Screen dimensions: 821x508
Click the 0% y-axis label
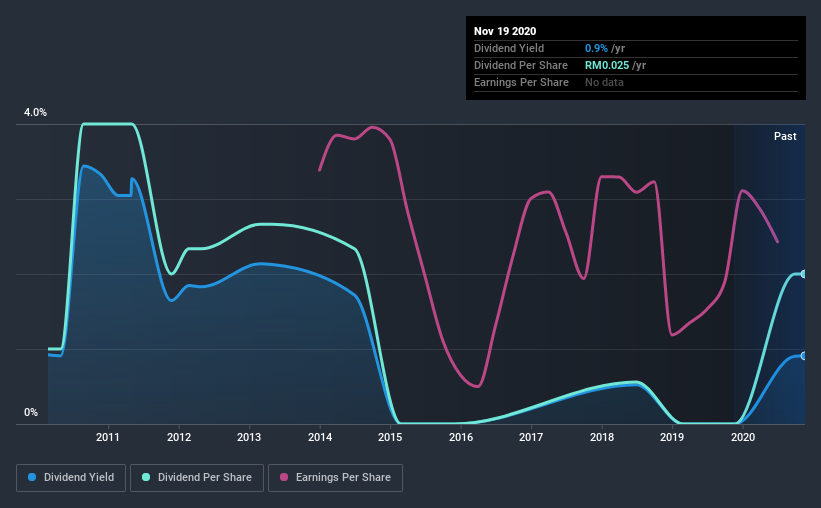(x=31, y=413)
